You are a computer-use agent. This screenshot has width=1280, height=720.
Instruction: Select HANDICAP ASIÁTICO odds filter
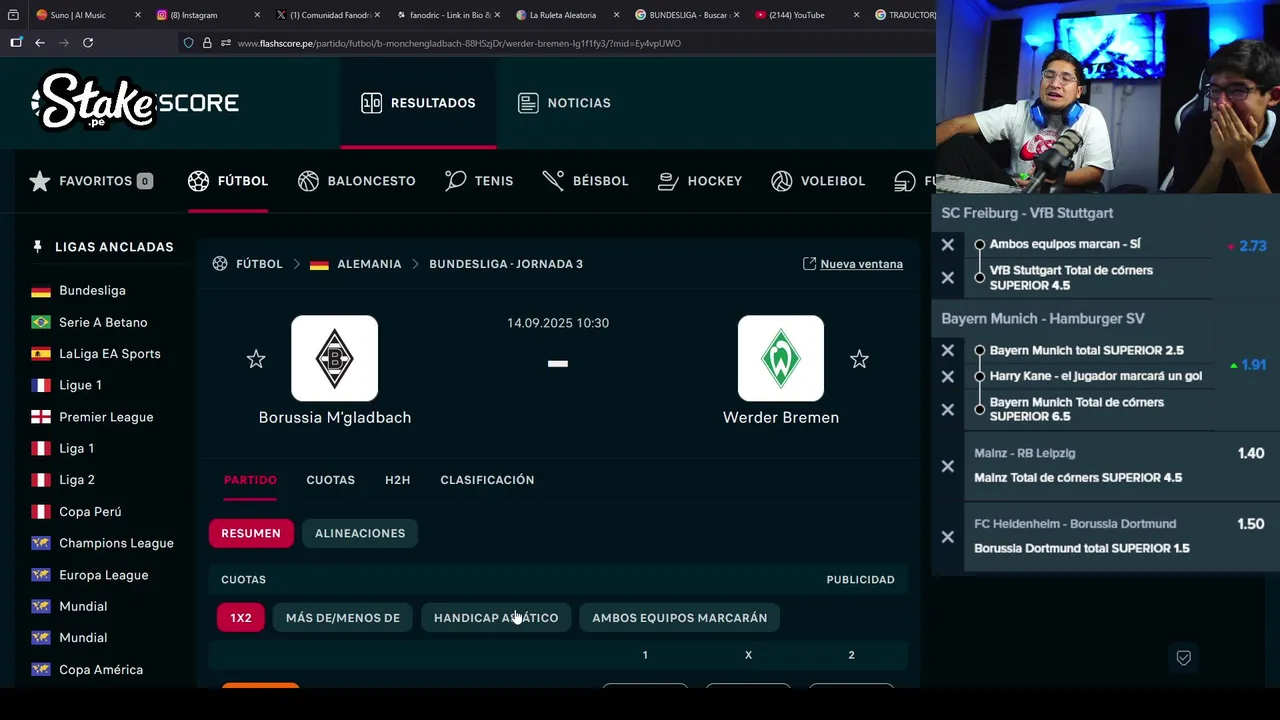point(496,618)
